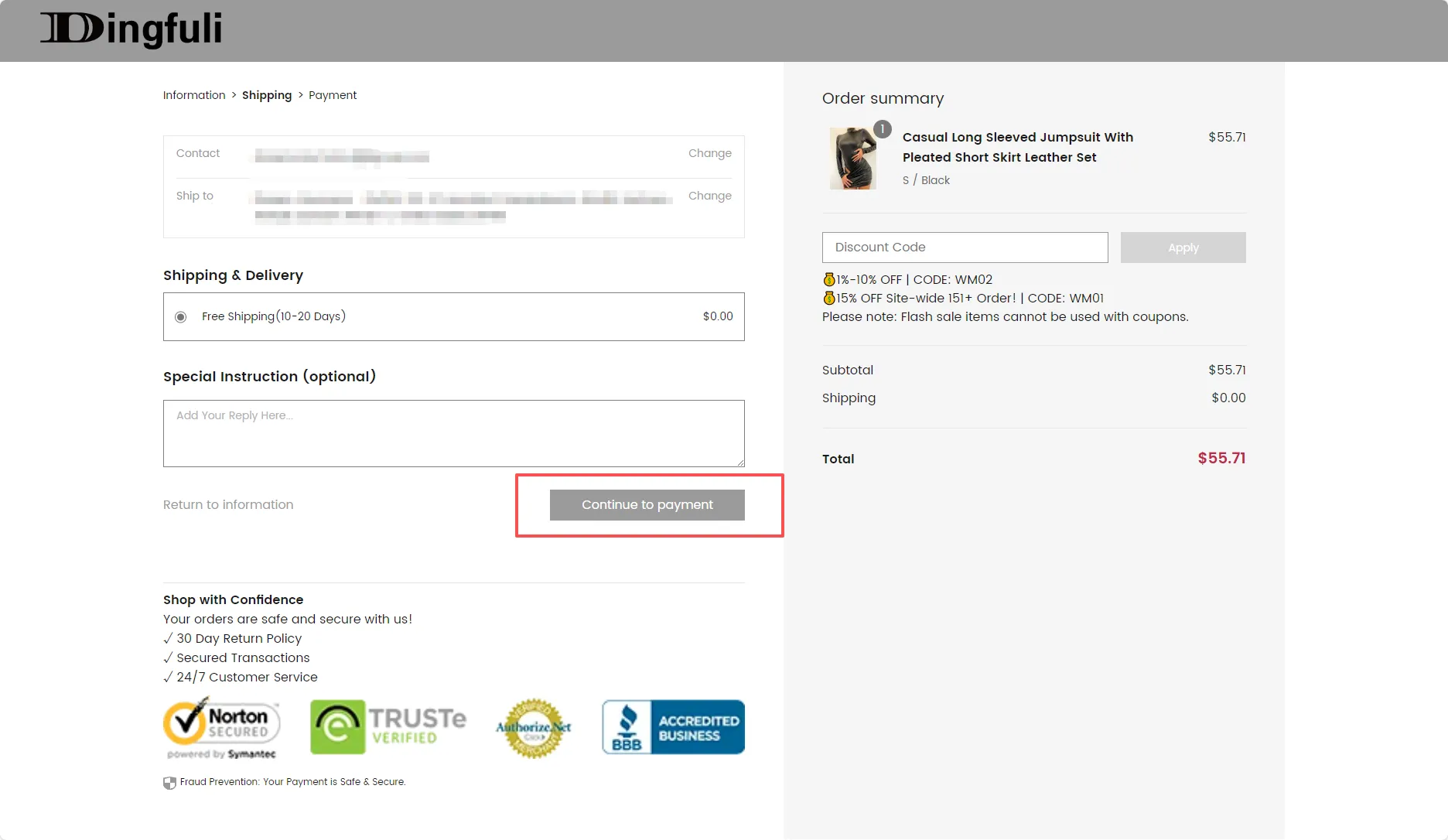The image size is (1448, 840).
Task: Apply the discount code
Action: [1183, 248]
